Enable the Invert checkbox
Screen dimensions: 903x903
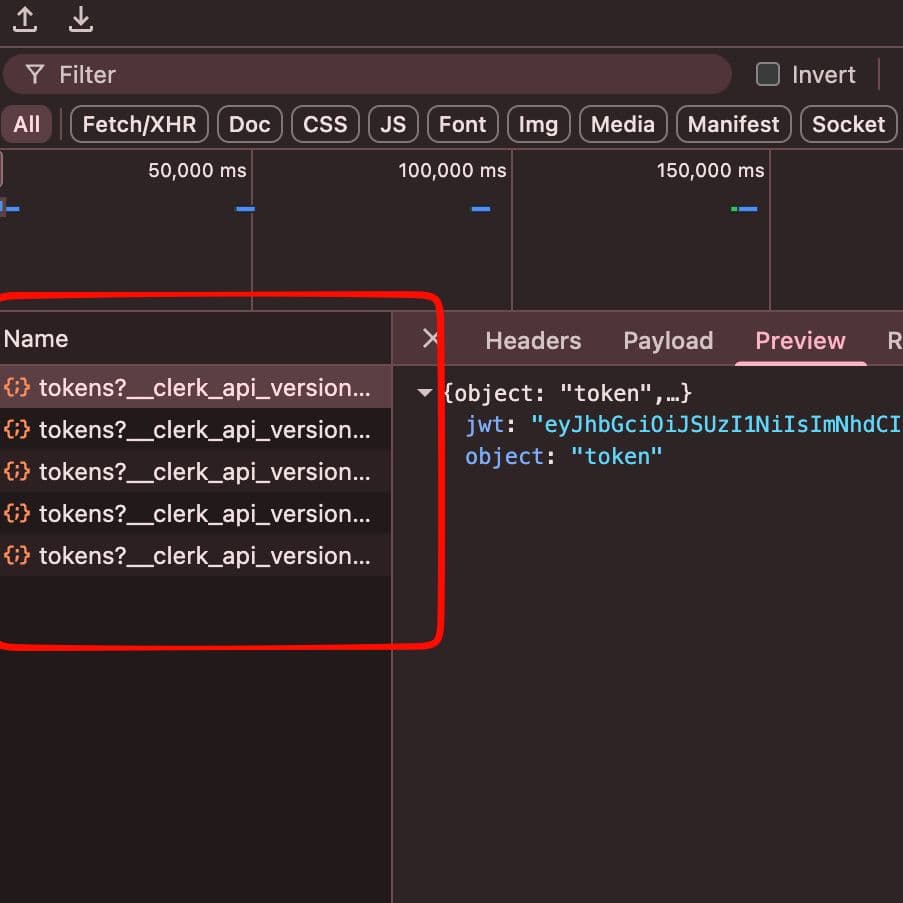(768, 74)
